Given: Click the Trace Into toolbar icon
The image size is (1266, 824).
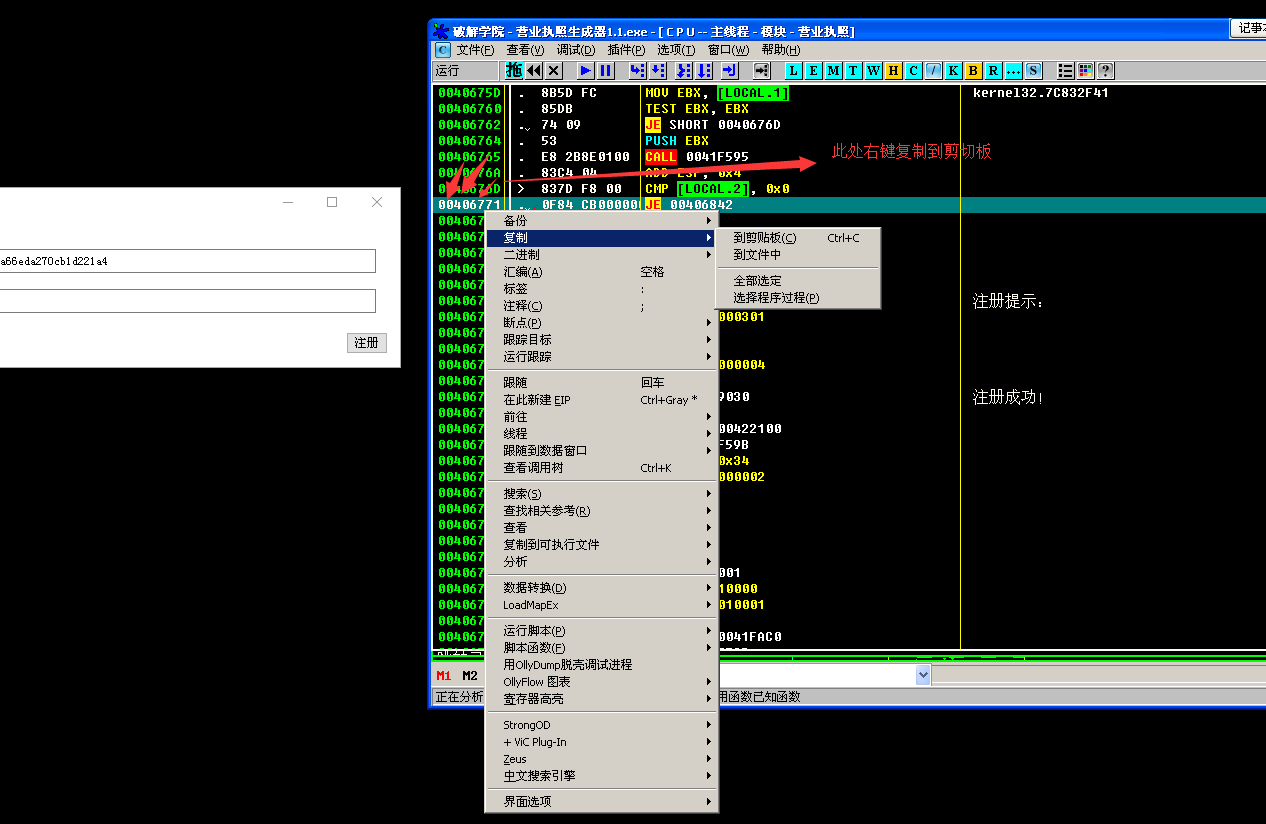Looking at the screenshot, I should [684, 71].
